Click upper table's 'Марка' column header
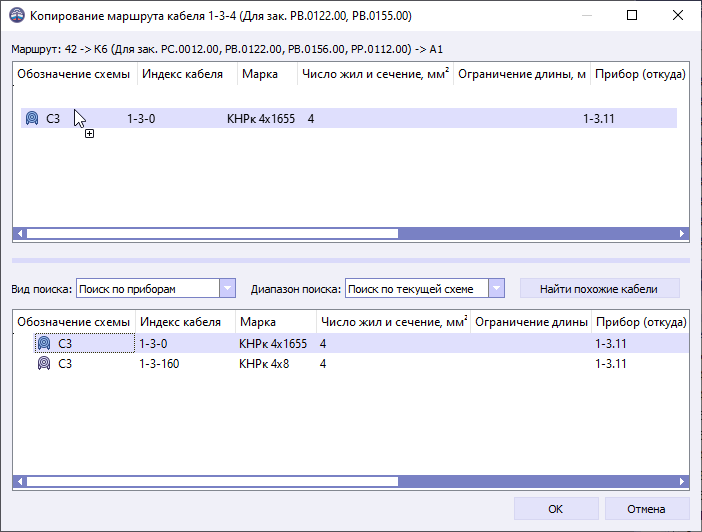 click(267, 74)
